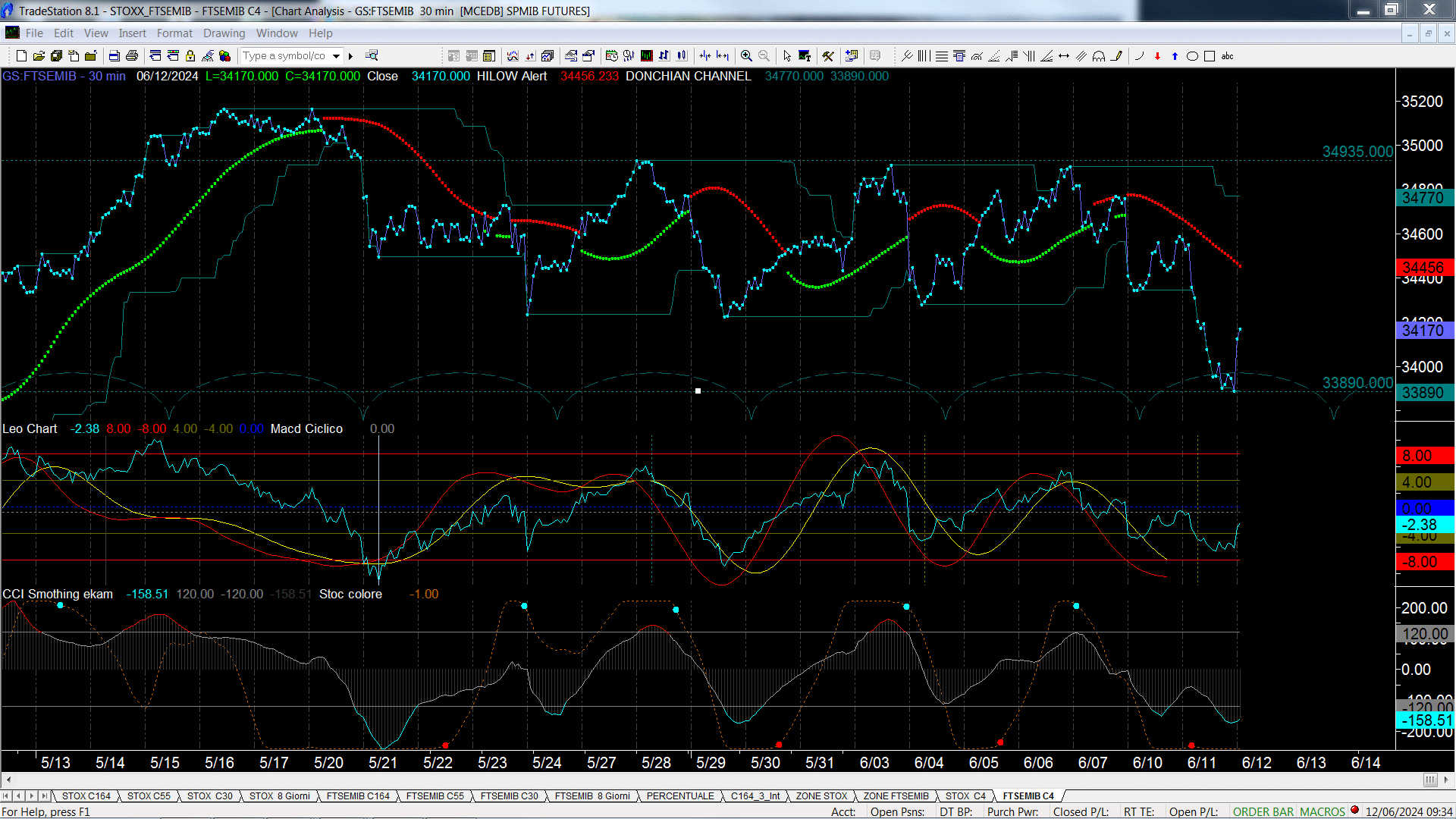
Task: Zoom in using magnifier plus icon
Action: point(746,56)
